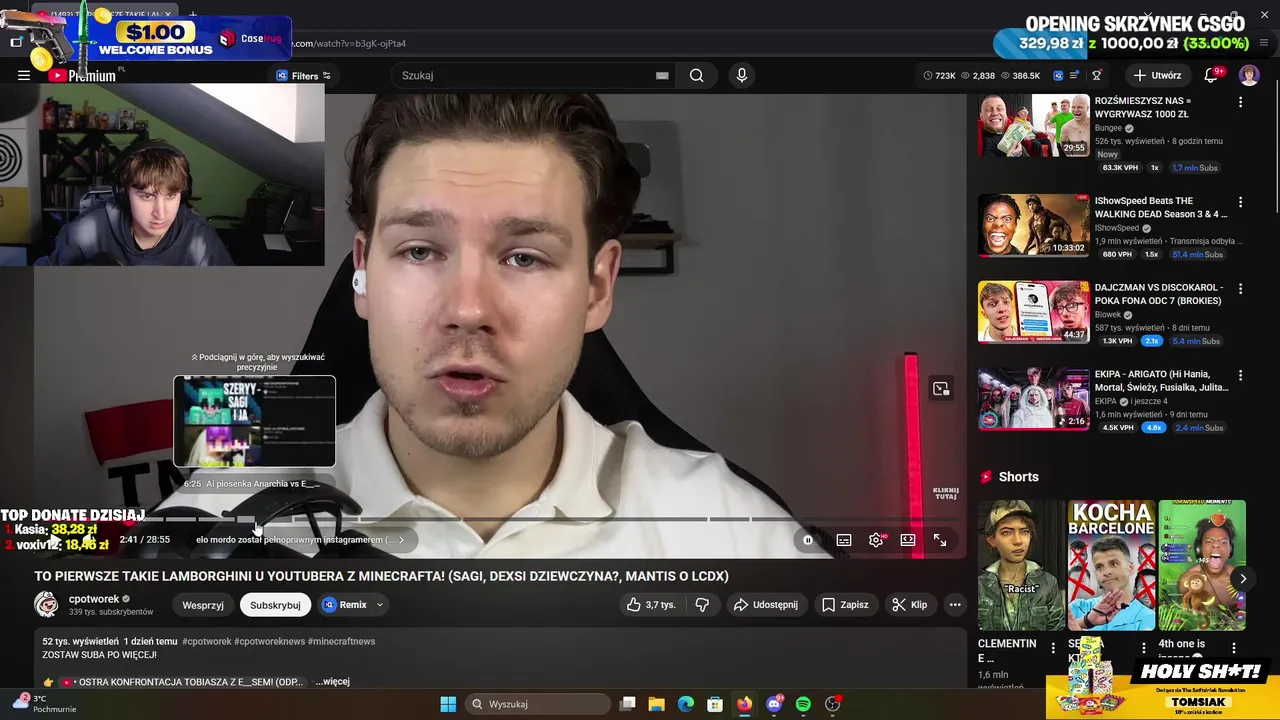This screenshot has height=720, width=1280.
Task: Click the seek preview thumbnail SZERYY SAGI
Action: tap(255, 421)
